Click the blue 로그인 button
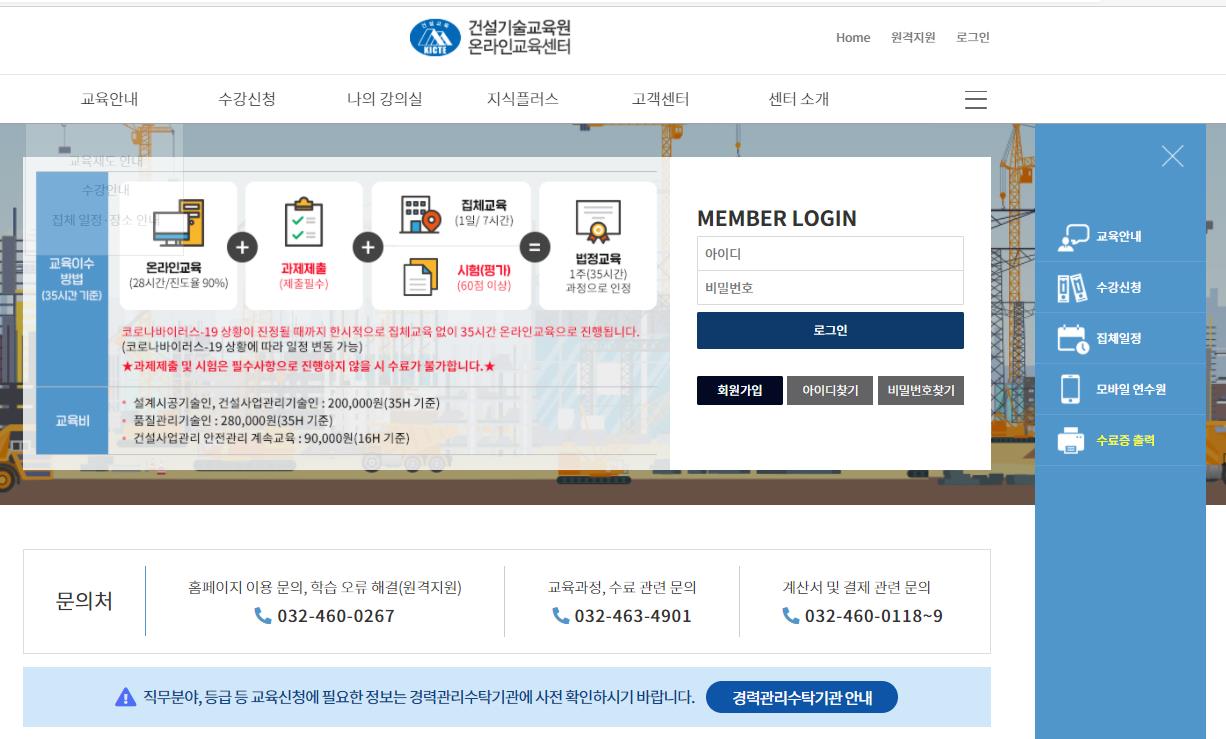The image size is (1226, 739). click(830, 330)
